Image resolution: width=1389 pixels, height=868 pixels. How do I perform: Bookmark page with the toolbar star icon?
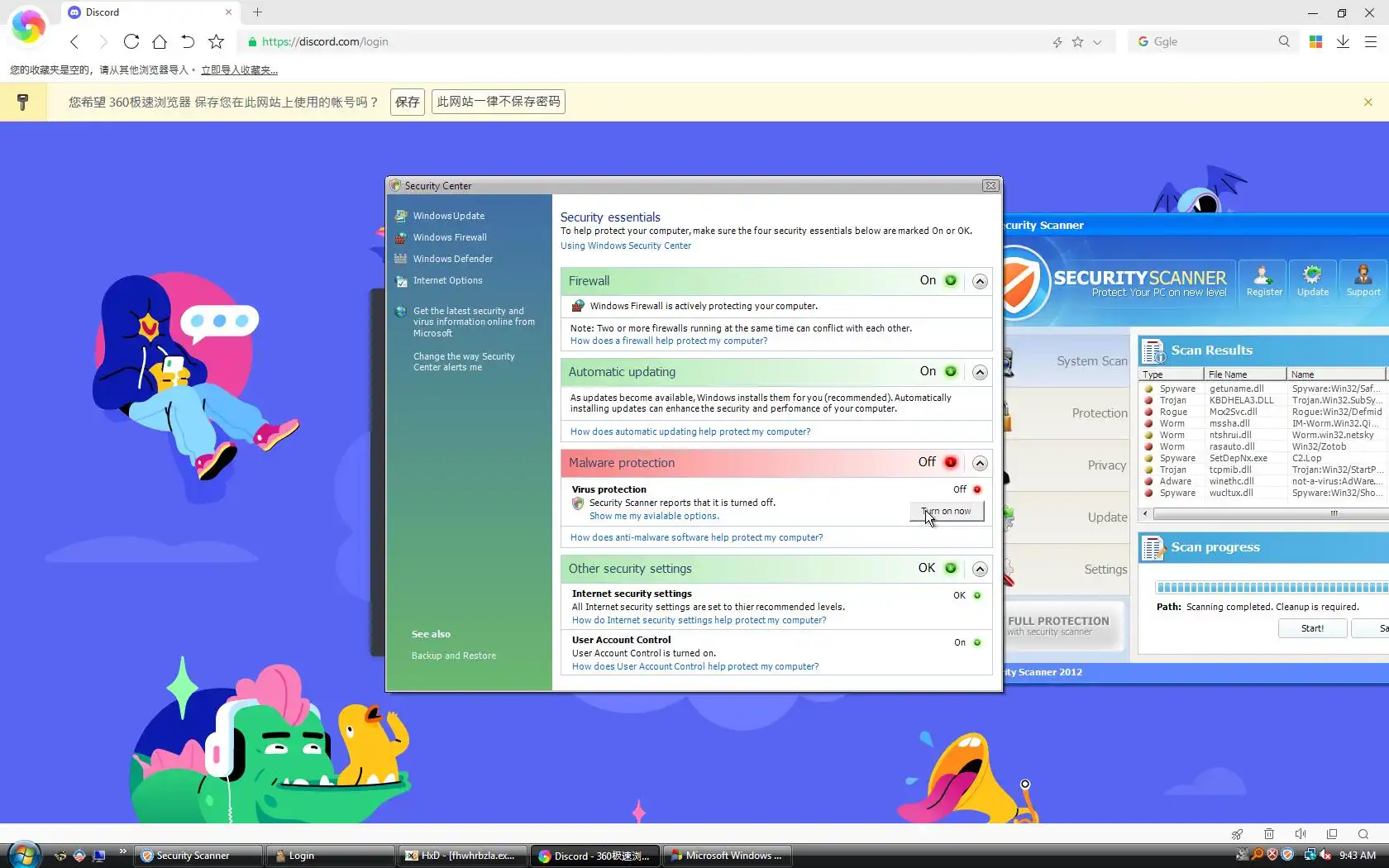216,41
